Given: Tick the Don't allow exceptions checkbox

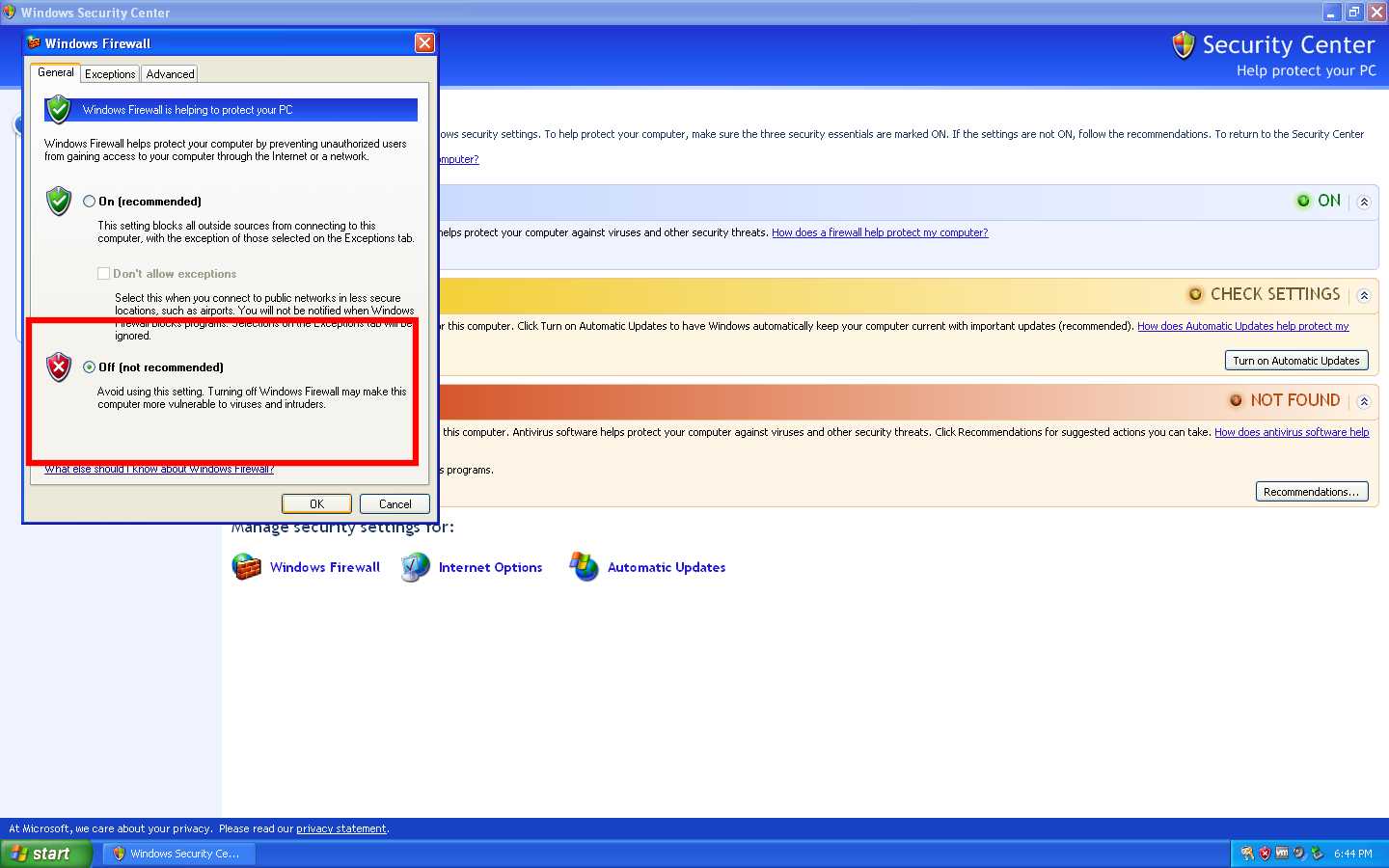Looking at the screenshot, I should click(103, 274).
